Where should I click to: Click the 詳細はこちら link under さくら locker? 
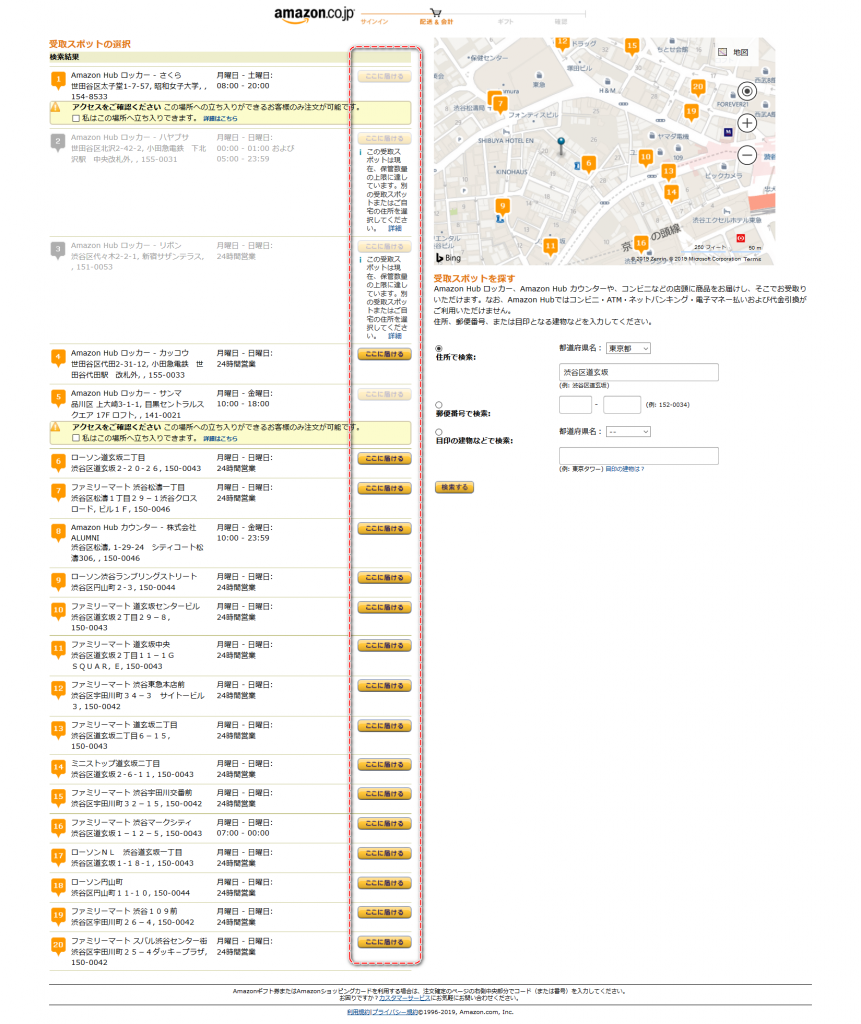point(220,118)
